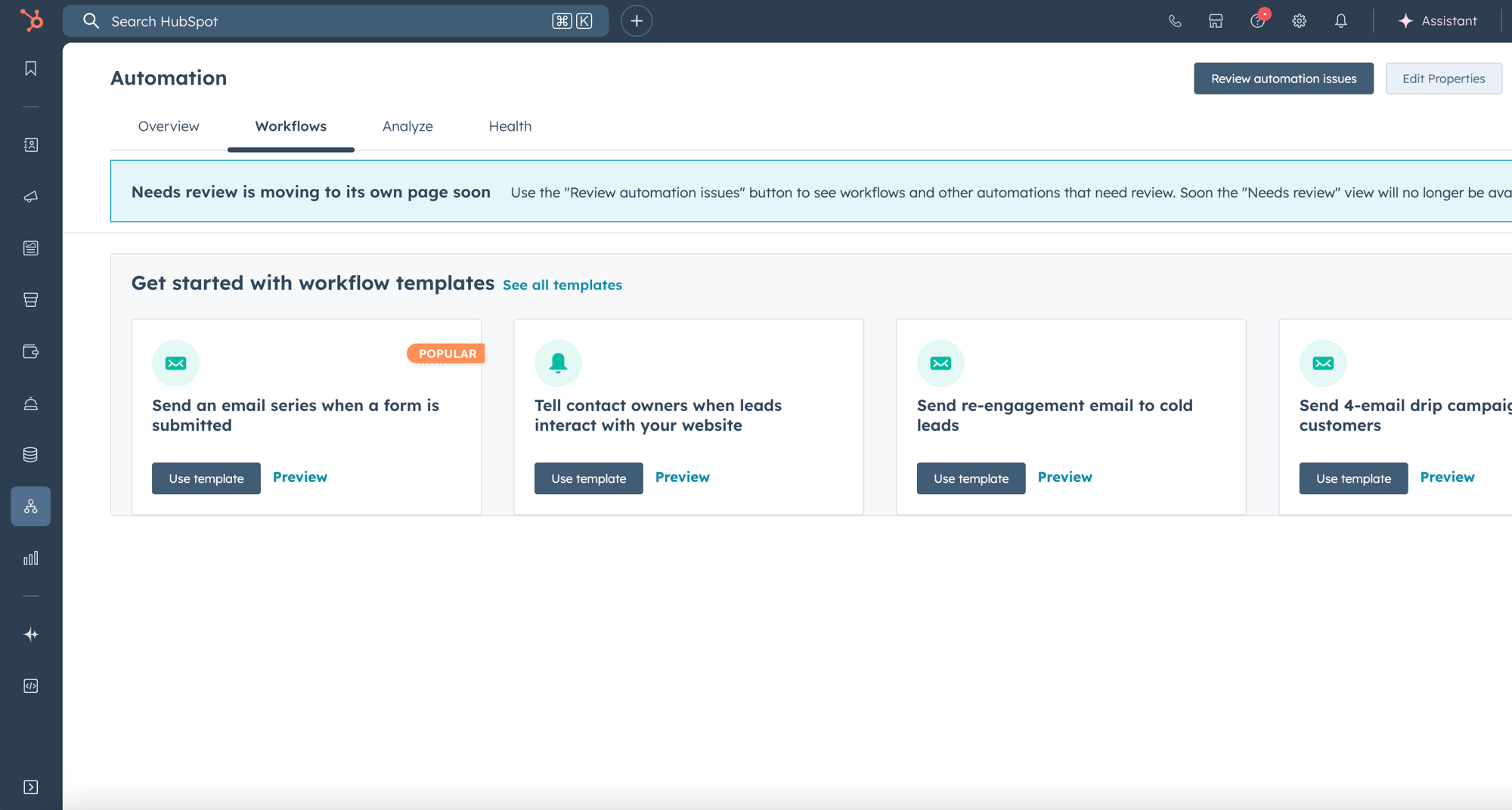The image size is (1512, 810).
Task: Click 'Send re-engagement email to cold leads' title
Action: point(1055,415)
